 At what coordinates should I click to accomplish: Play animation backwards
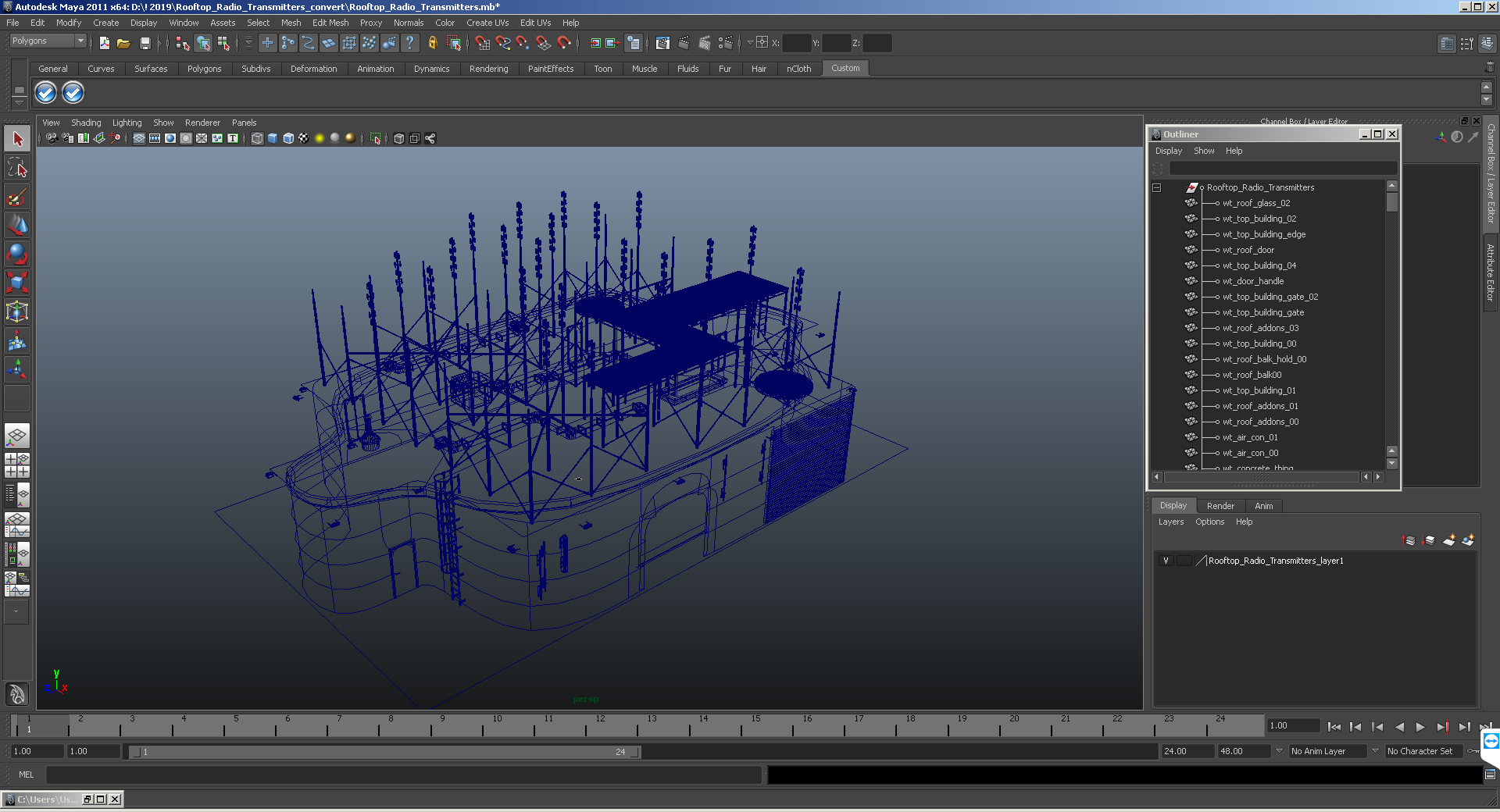click(x=1399, y=727)
